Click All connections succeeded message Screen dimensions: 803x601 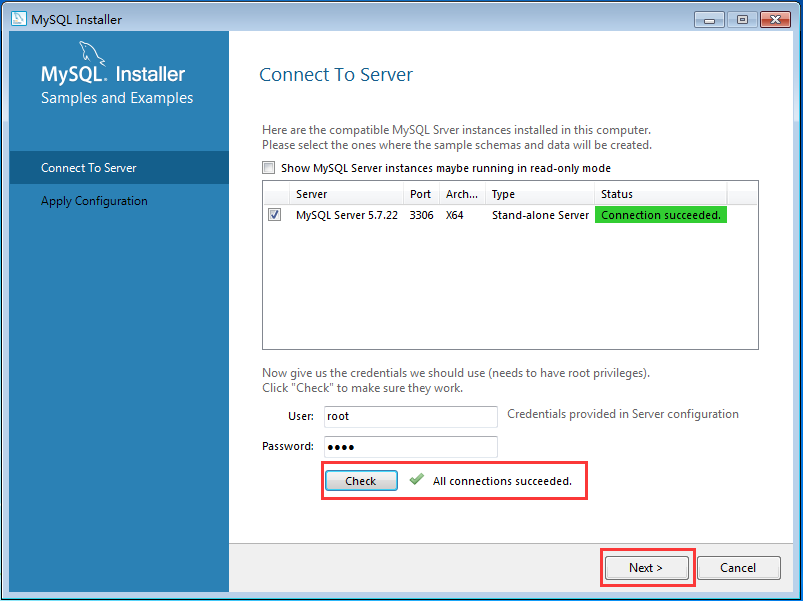502,481
